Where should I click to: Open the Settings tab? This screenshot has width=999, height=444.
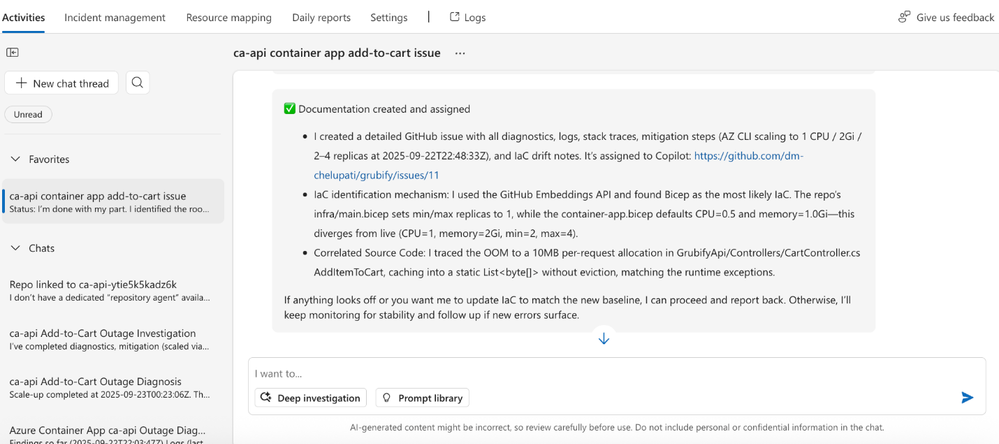click(x=389, y=17)
